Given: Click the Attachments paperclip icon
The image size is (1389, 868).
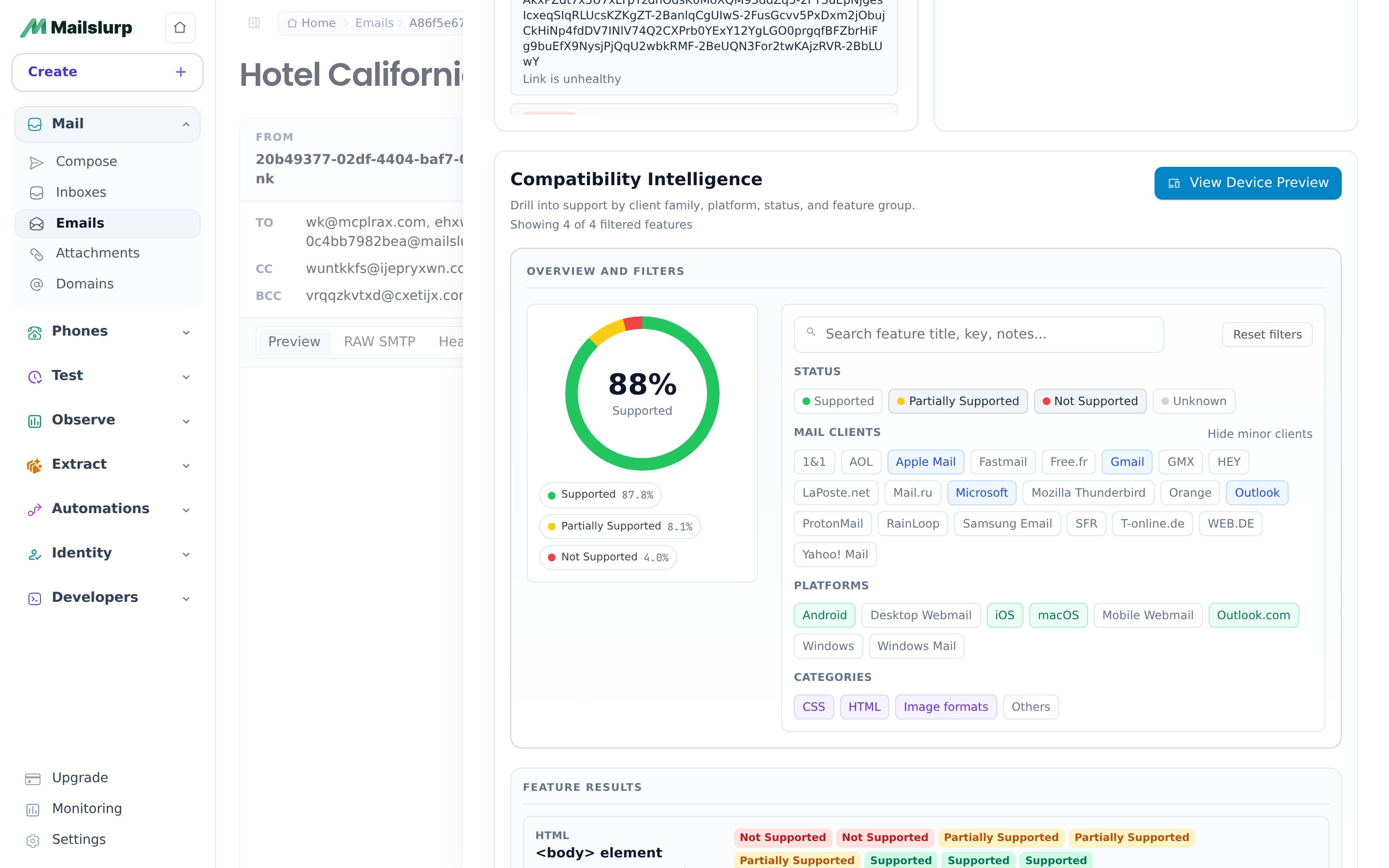Looking at the screenshot, I should tap(36, 254).
